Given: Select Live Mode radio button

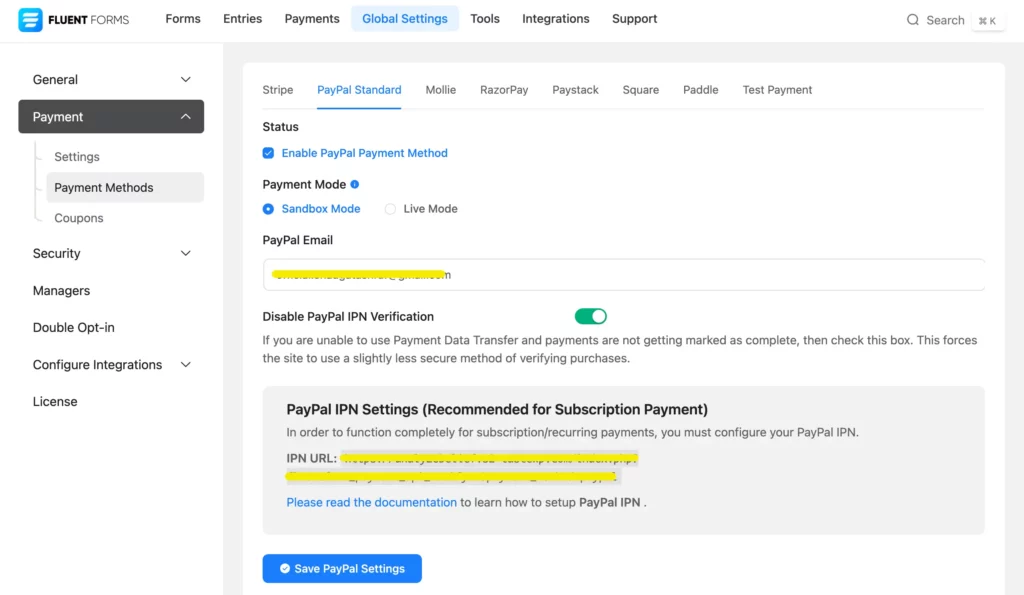Looking at the screenshot, I should 390,209.
